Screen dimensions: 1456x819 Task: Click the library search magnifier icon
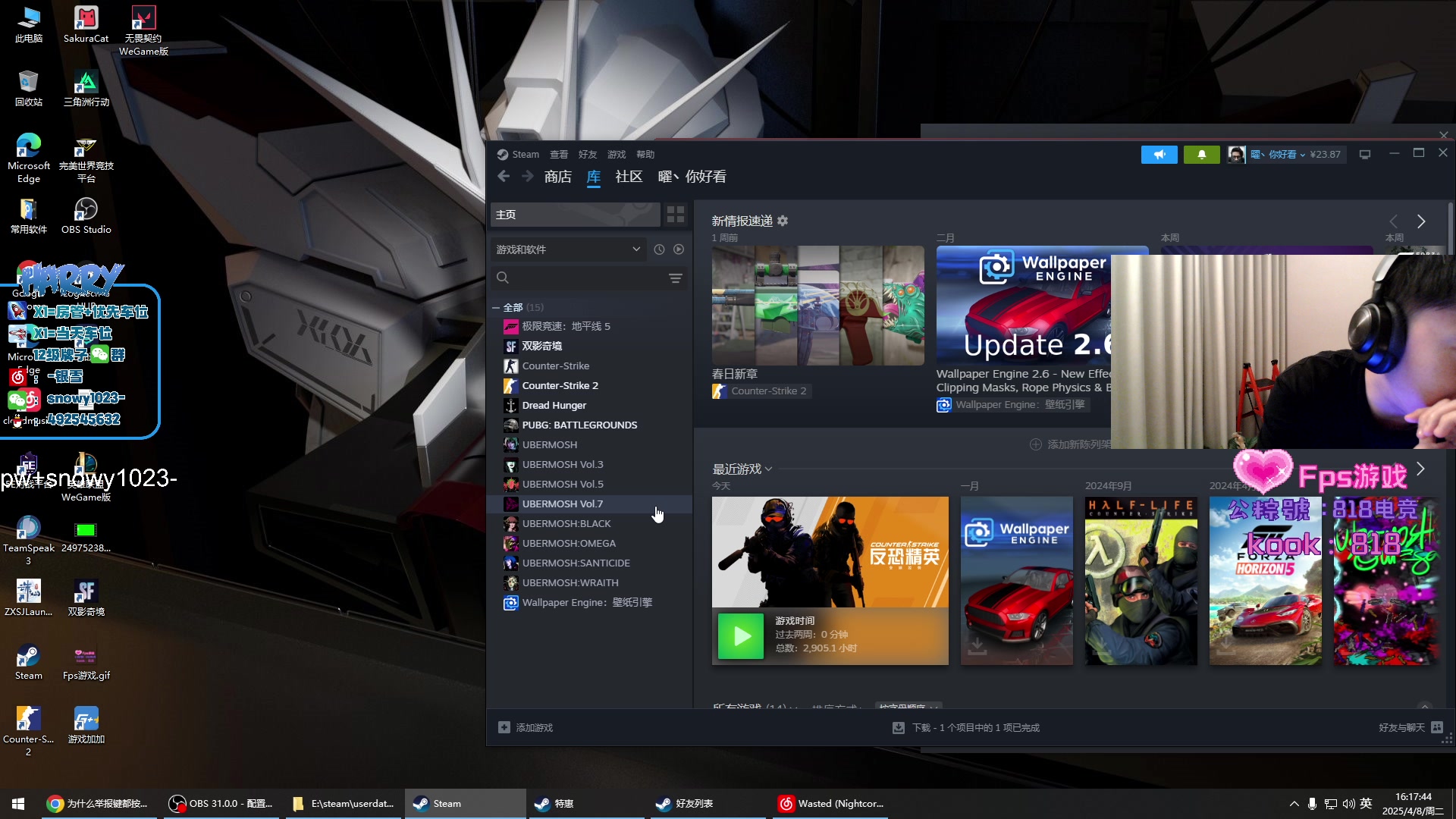click(x=503, y=278)
